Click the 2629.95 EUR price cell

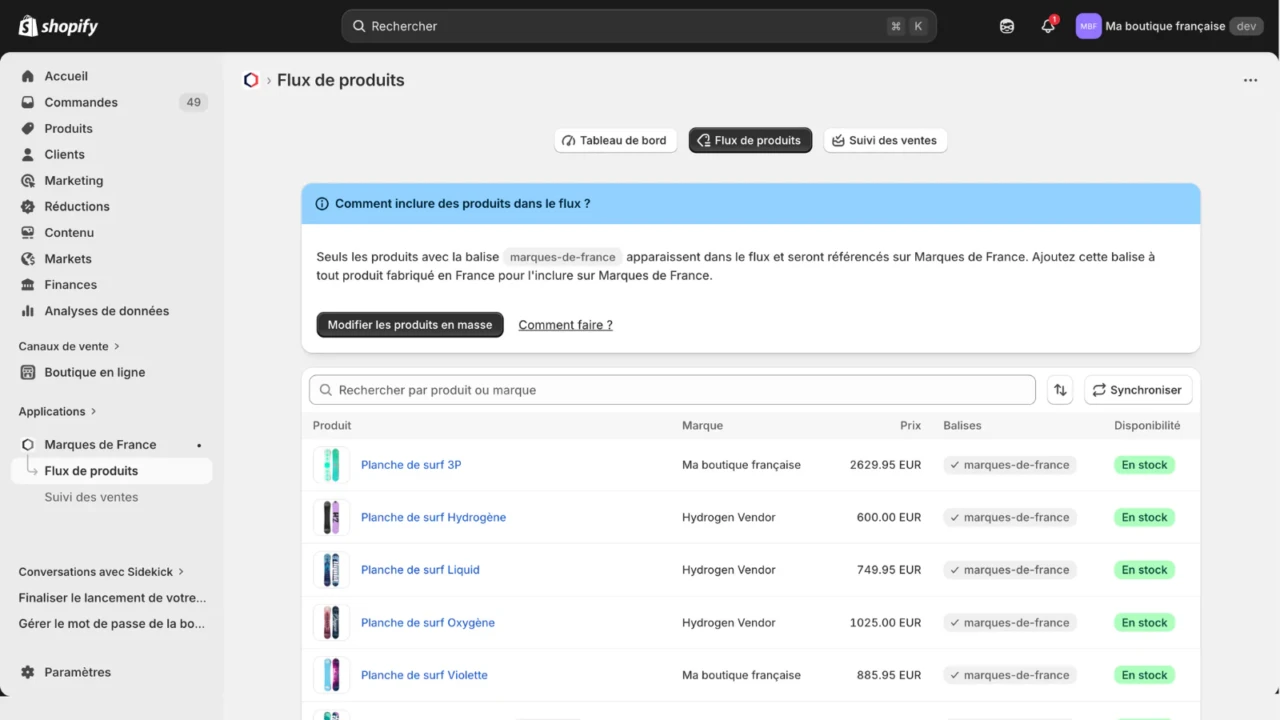885,465
